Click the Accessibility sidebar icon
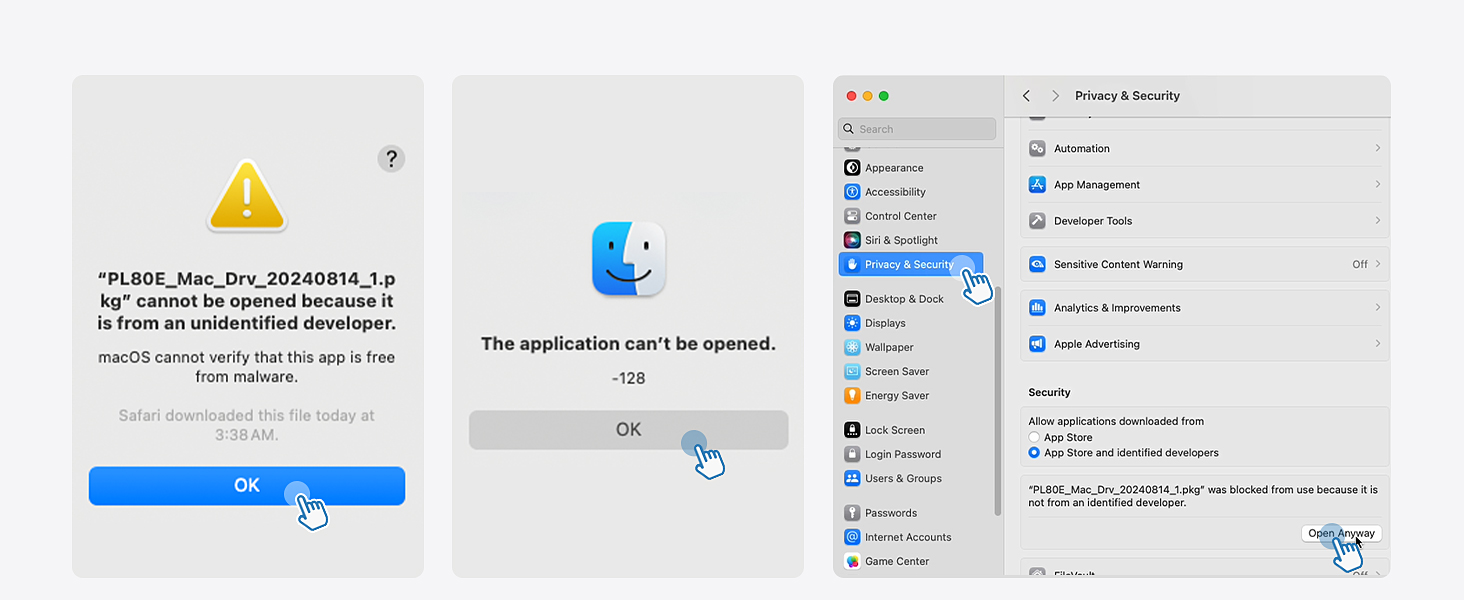1464x600 pixels. (852, 192)
